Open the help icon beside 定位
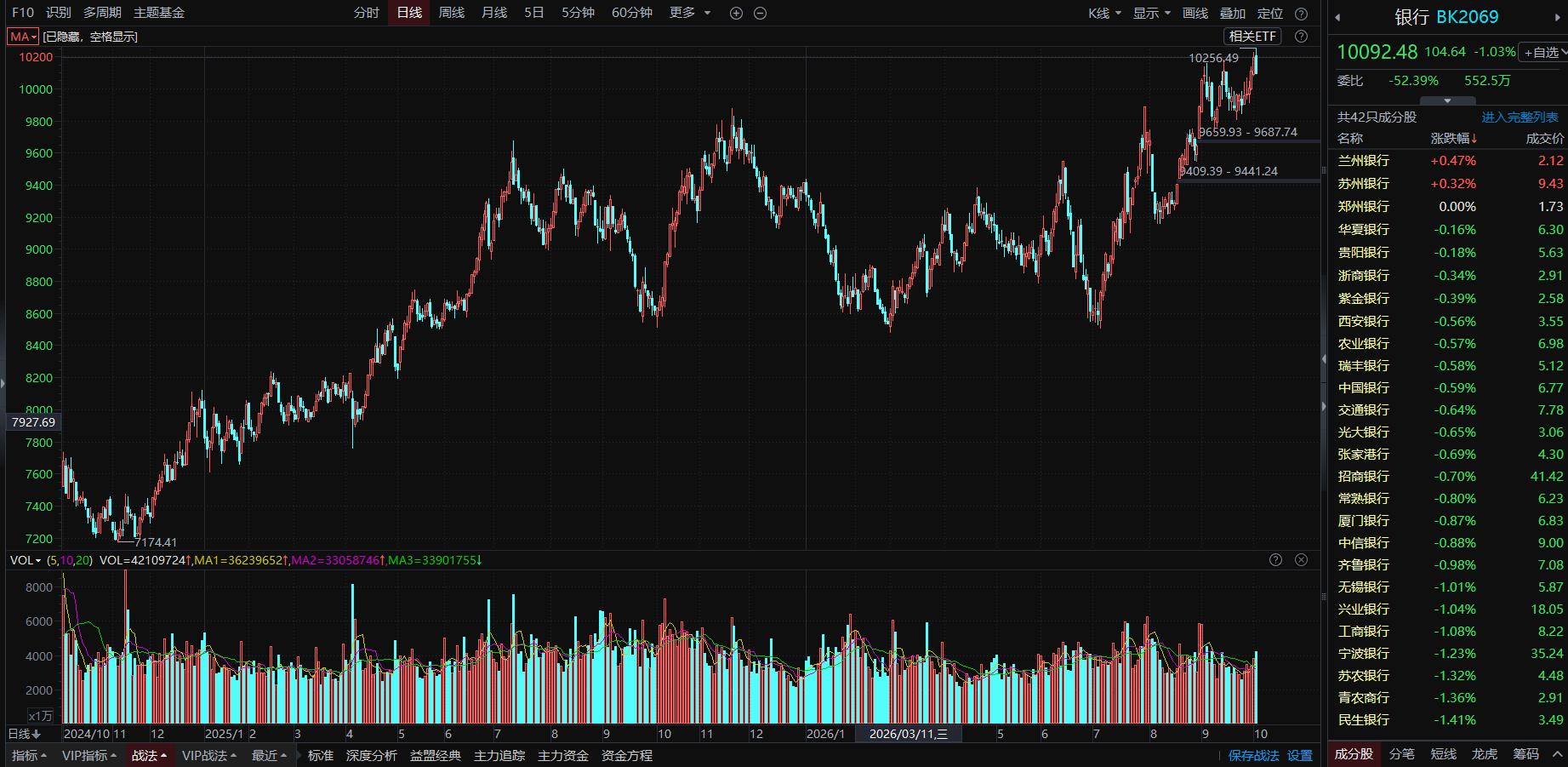Viewport: 1568px width, 767px height. click(1301, 14)
